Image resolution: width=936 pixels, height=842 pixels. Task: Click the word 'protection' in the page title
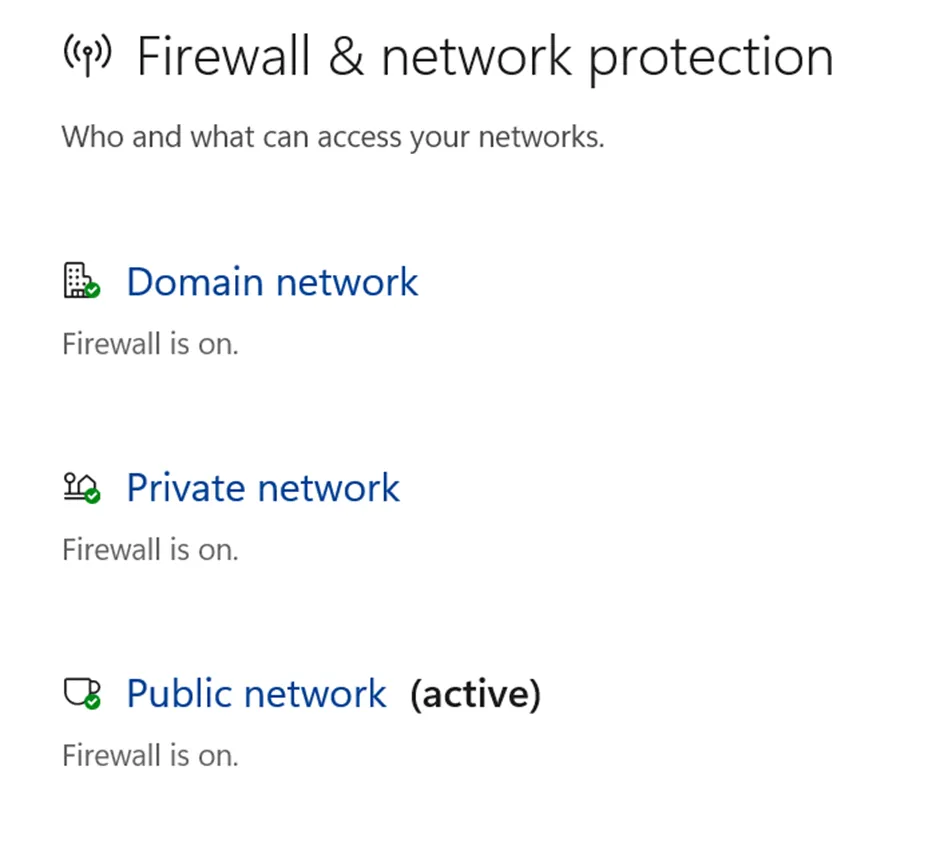click(710, 56)
